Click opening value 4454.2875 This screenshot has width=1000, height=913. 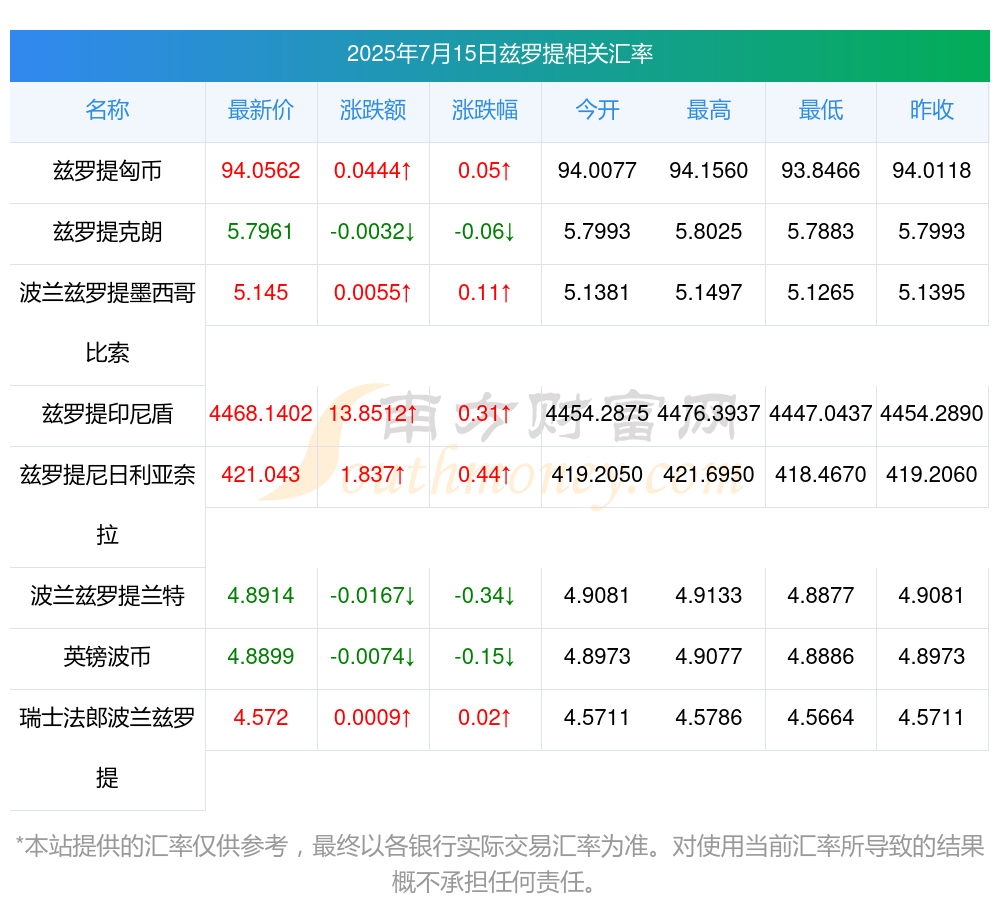(597, 413)
